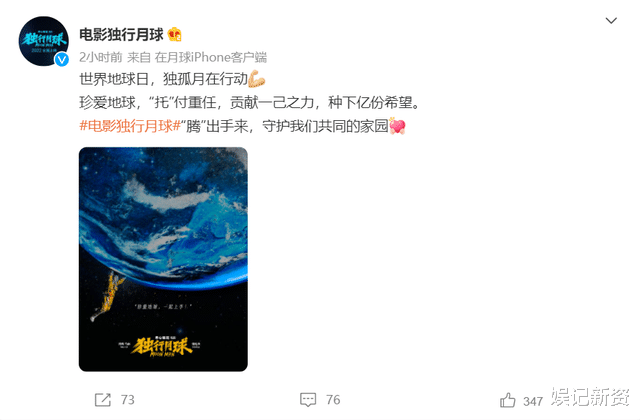Click the comment count 76
Image resolution: width=640 pixels, height=420 pixels.
pos(333,400)
